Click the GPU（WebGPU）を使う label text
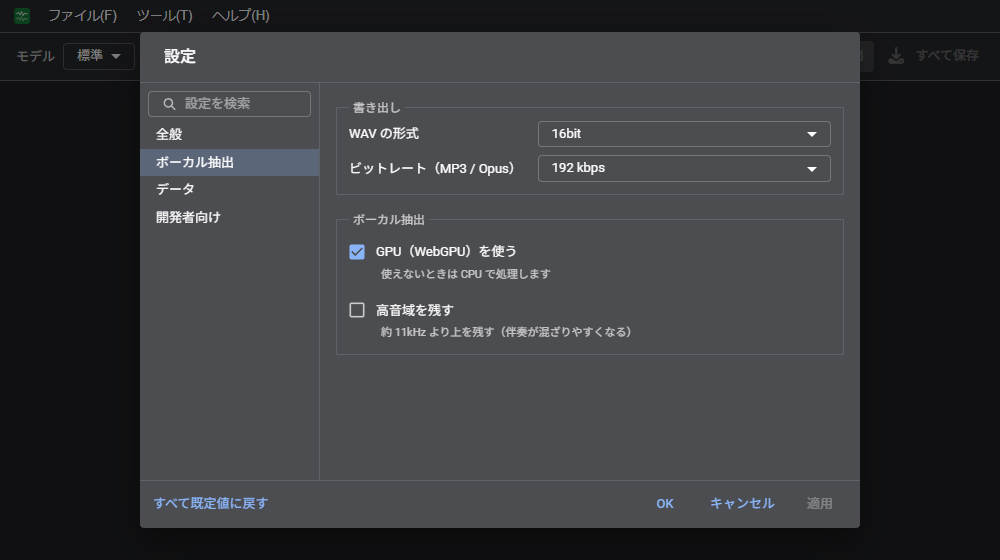This screenshot has width=1000, height=560. click(446, 251)
